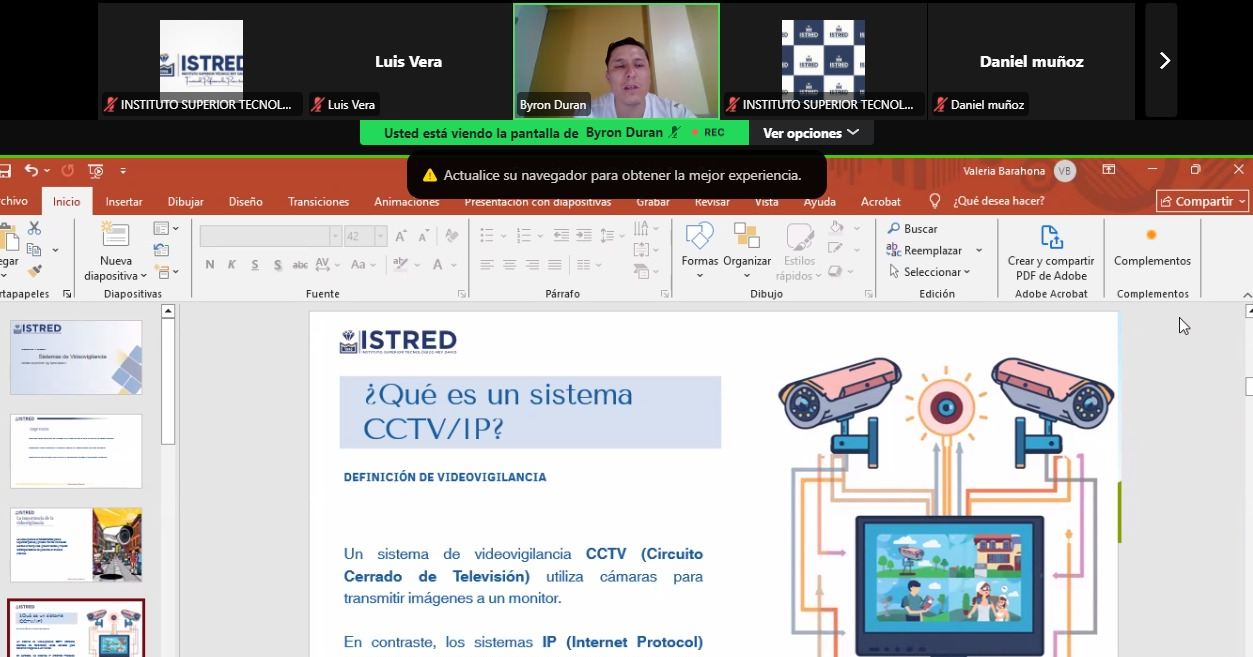Click the Undo arrow in quick access toolbar

[x=31, y=171]
